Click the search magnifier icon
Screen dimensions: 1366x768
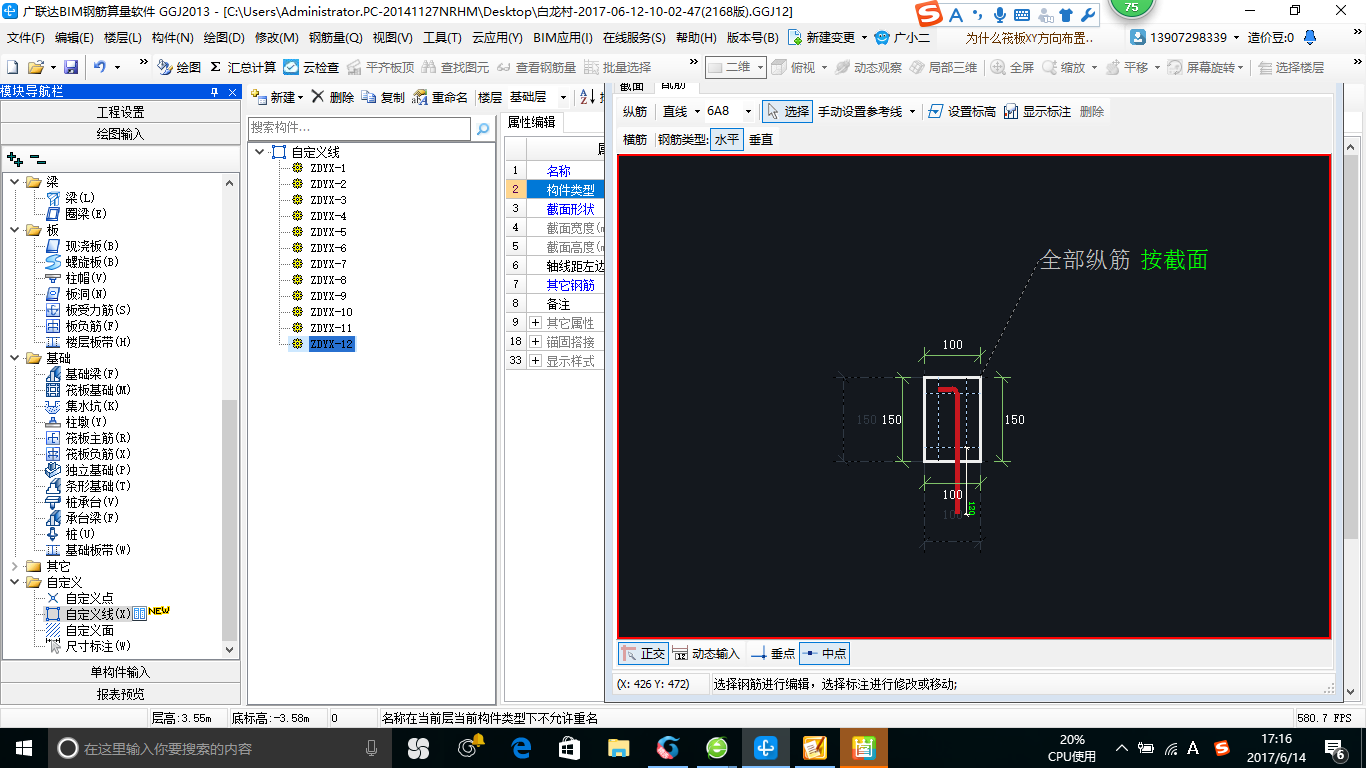pyautogui.click(x=483, y=129)
